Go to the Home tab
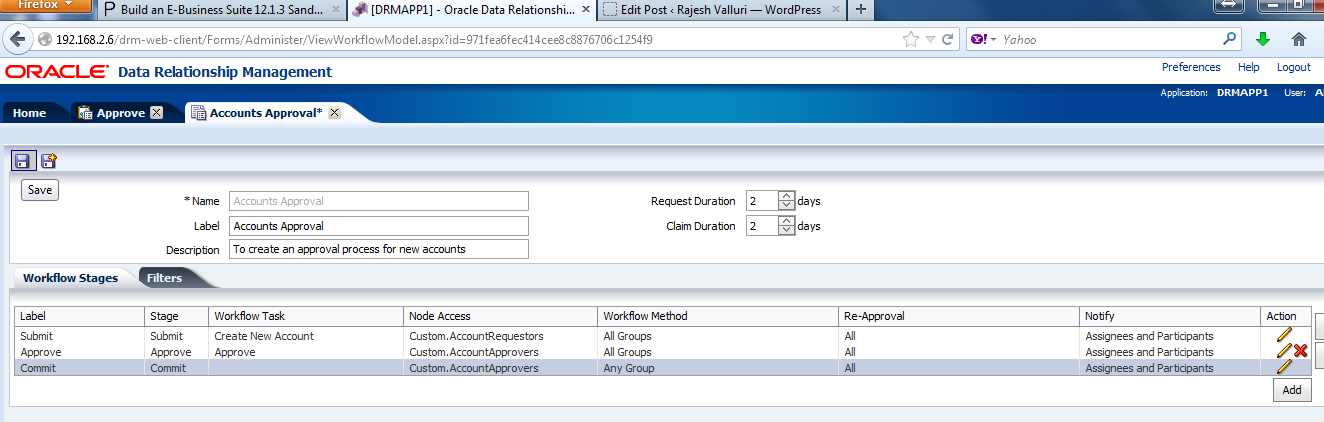 point(30,113)
